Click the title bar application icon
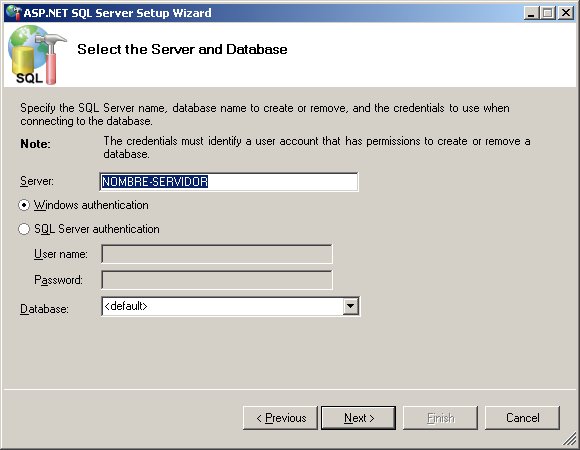Viewport: 580px width, 450px height. click(14, 13)
